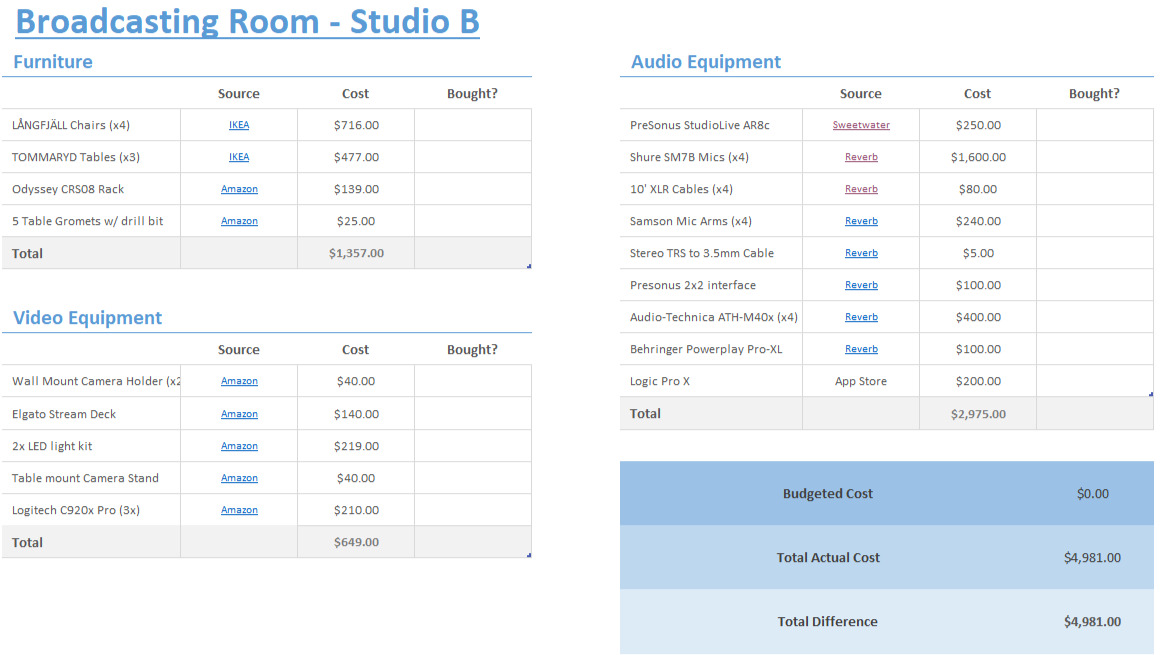The width and height of the screenshot is (1160, 655).
Task: Select the Video Equipment total "$649.00"
Action: point(356,542)
